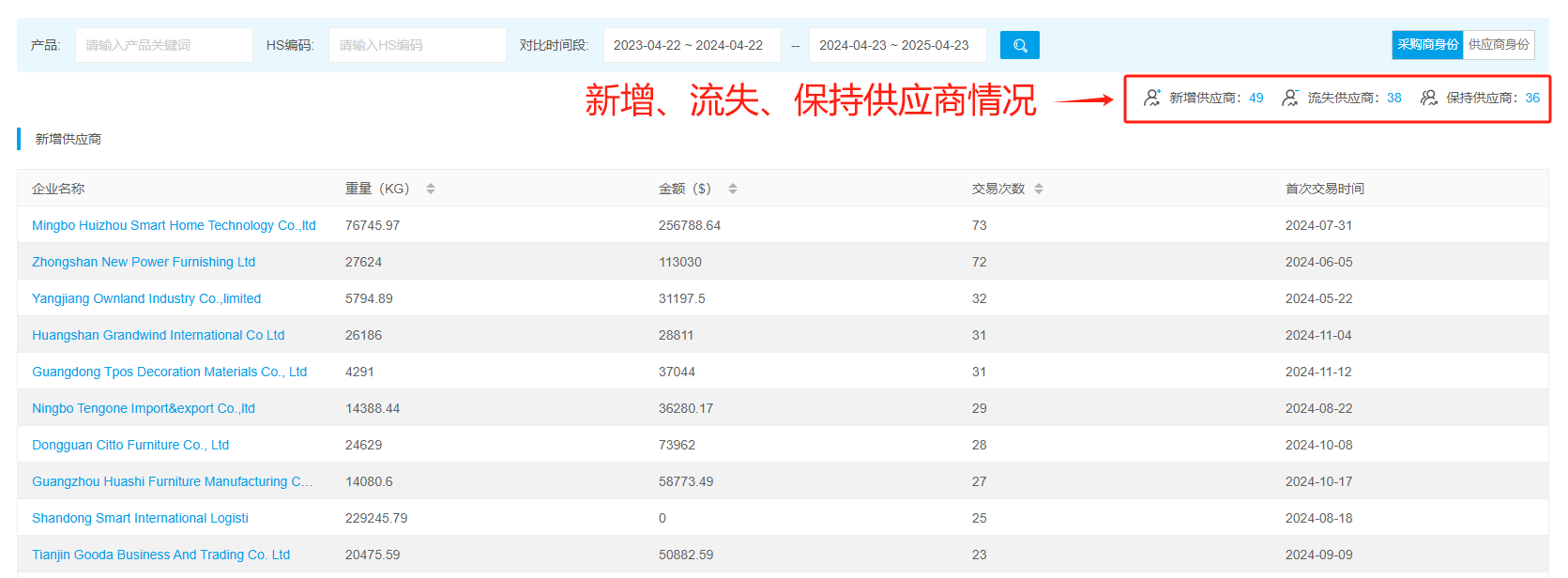Click the 新增供应商 section heading
This screenshot has height=578, width=1568.
(x=69, y=139)
